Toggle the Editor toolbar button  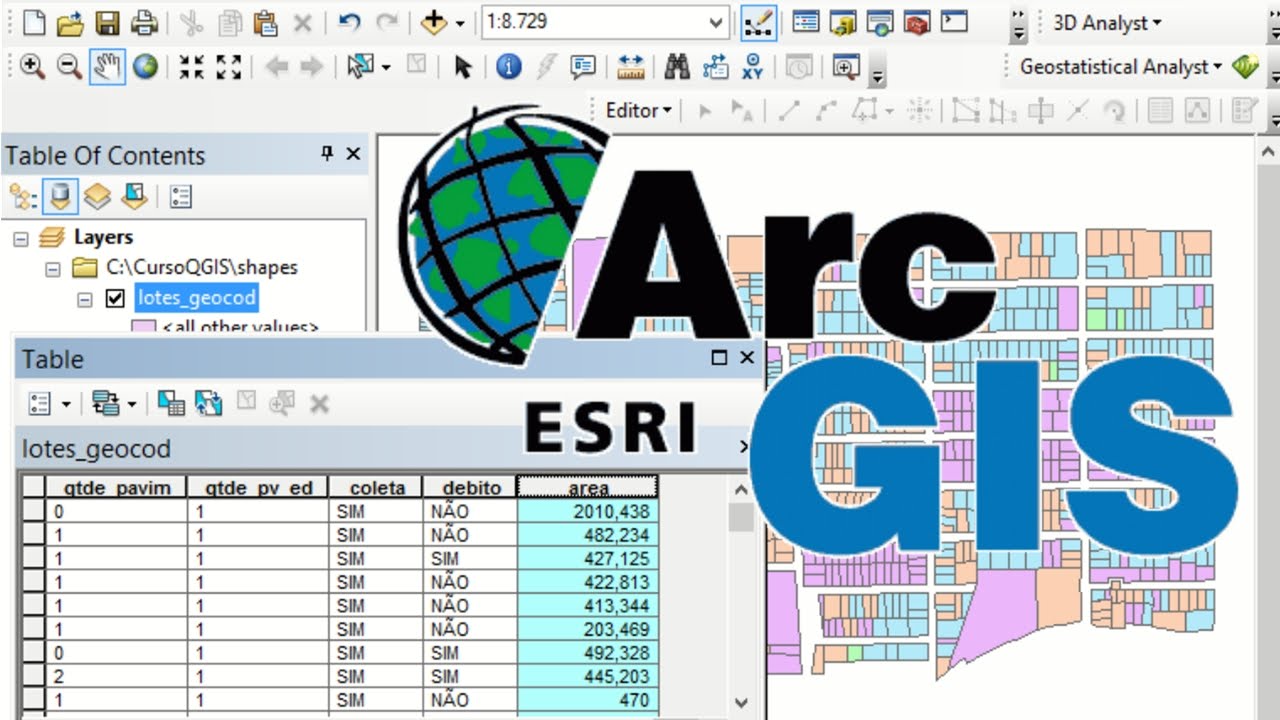(x=760, y=22)
